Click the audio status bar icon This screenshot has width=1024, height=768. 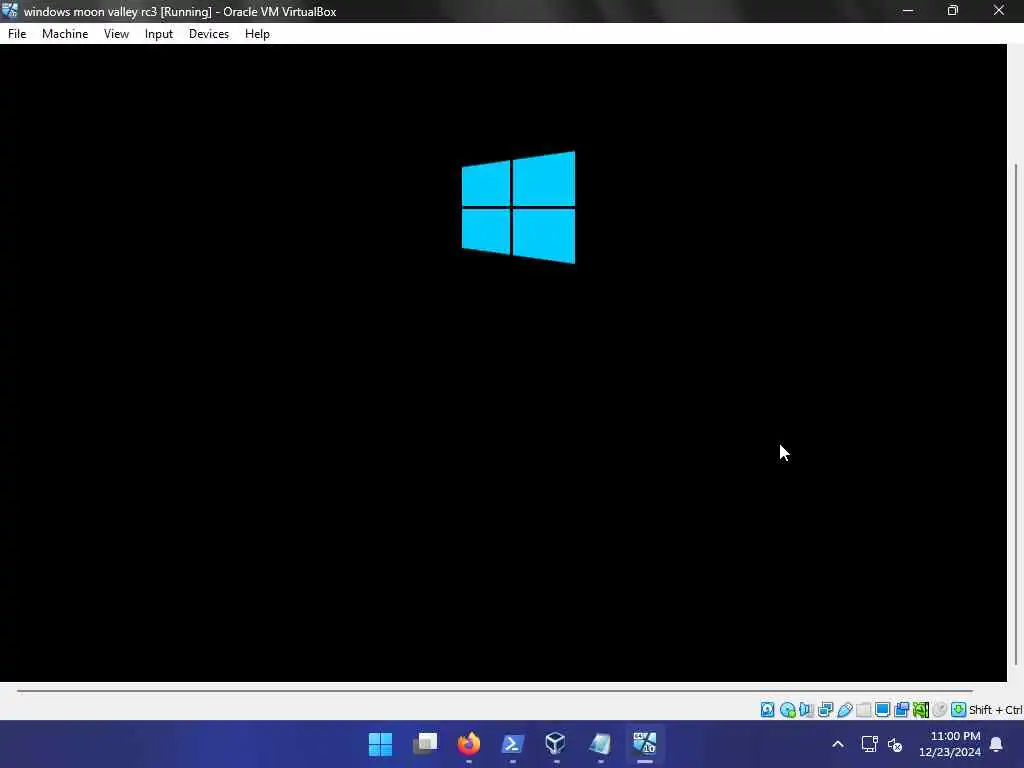[x=806, y=709]
